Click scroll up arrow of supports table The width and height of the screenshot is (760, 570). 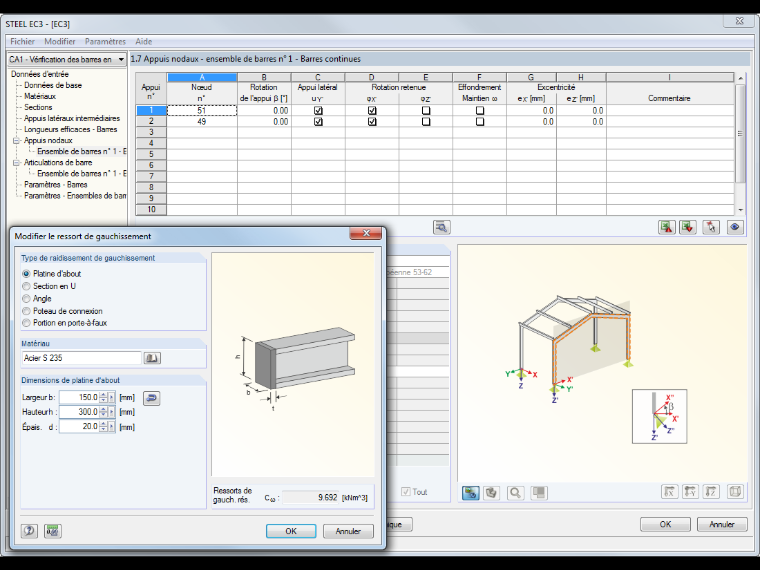click(x=740, y=78)
